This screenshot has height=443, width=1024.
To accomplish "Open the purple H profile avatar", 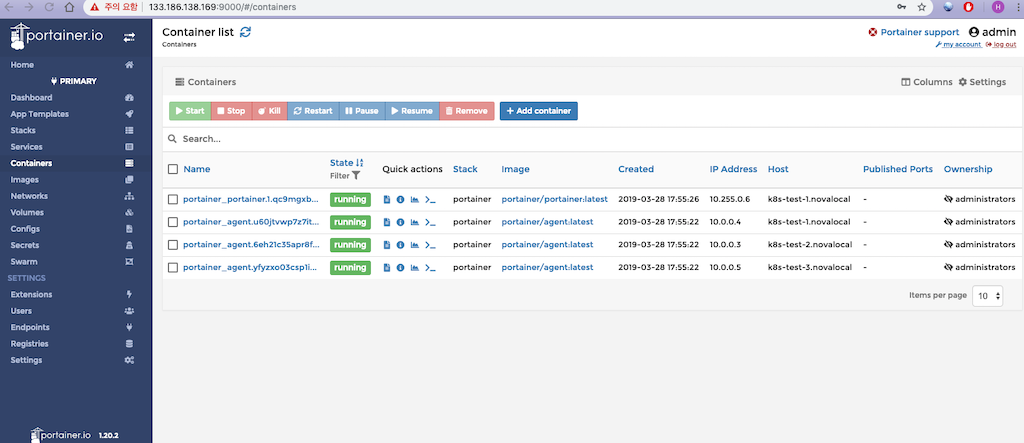I will pos(998,7).
